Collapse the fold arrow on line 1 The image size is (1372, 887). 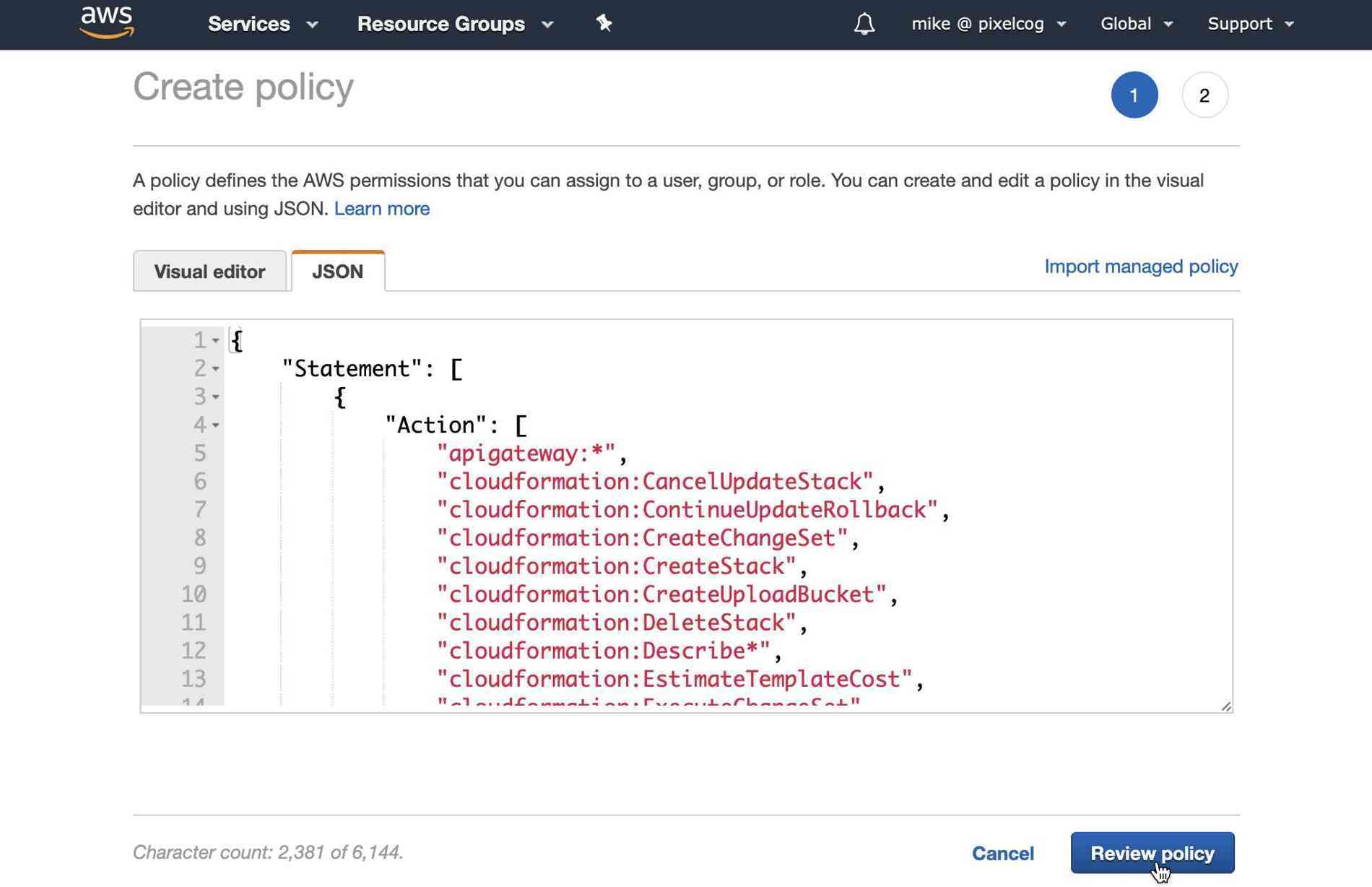point(215,340)
